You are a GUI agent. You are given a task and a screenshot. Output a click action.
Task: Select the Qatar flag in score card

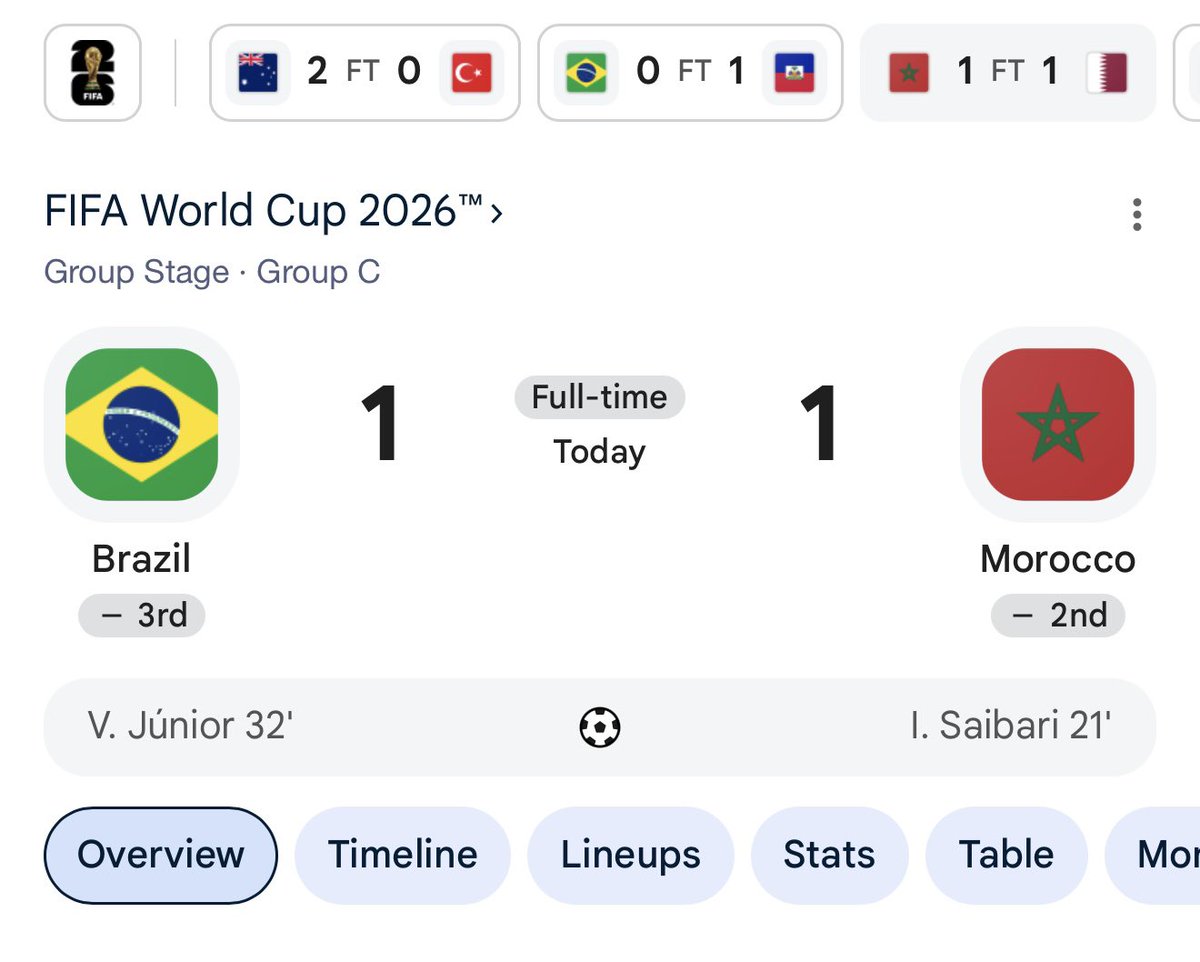1107,73
